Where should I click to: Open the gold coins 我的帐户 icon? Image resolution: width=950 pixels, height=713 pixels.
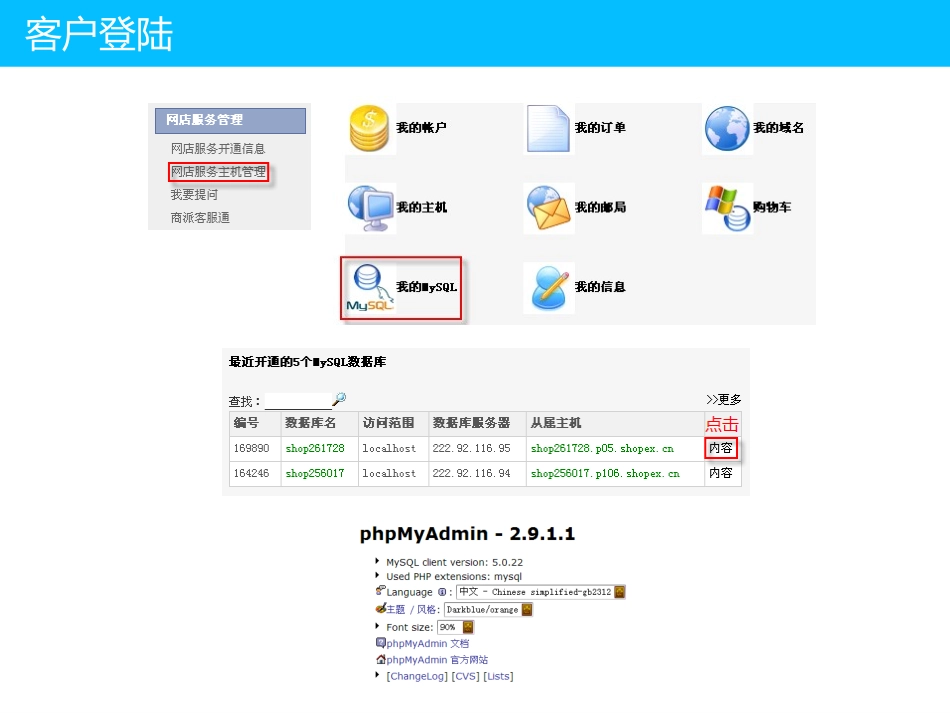369,128
